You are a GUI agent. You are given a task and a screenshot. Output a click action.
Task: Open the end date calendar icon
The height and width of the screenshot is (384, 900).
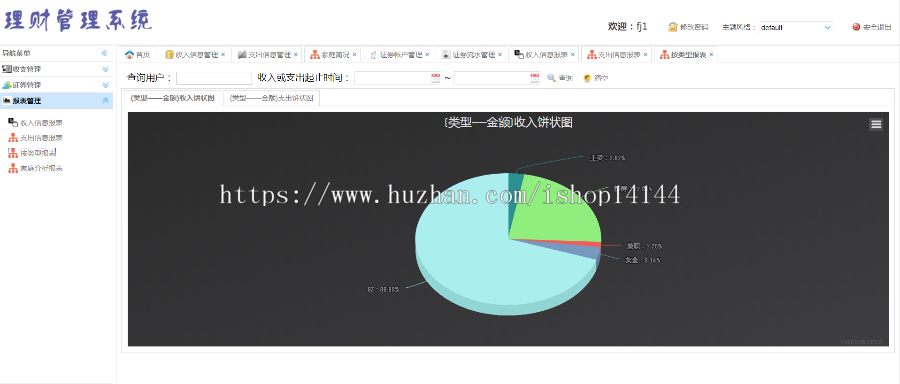535,78
